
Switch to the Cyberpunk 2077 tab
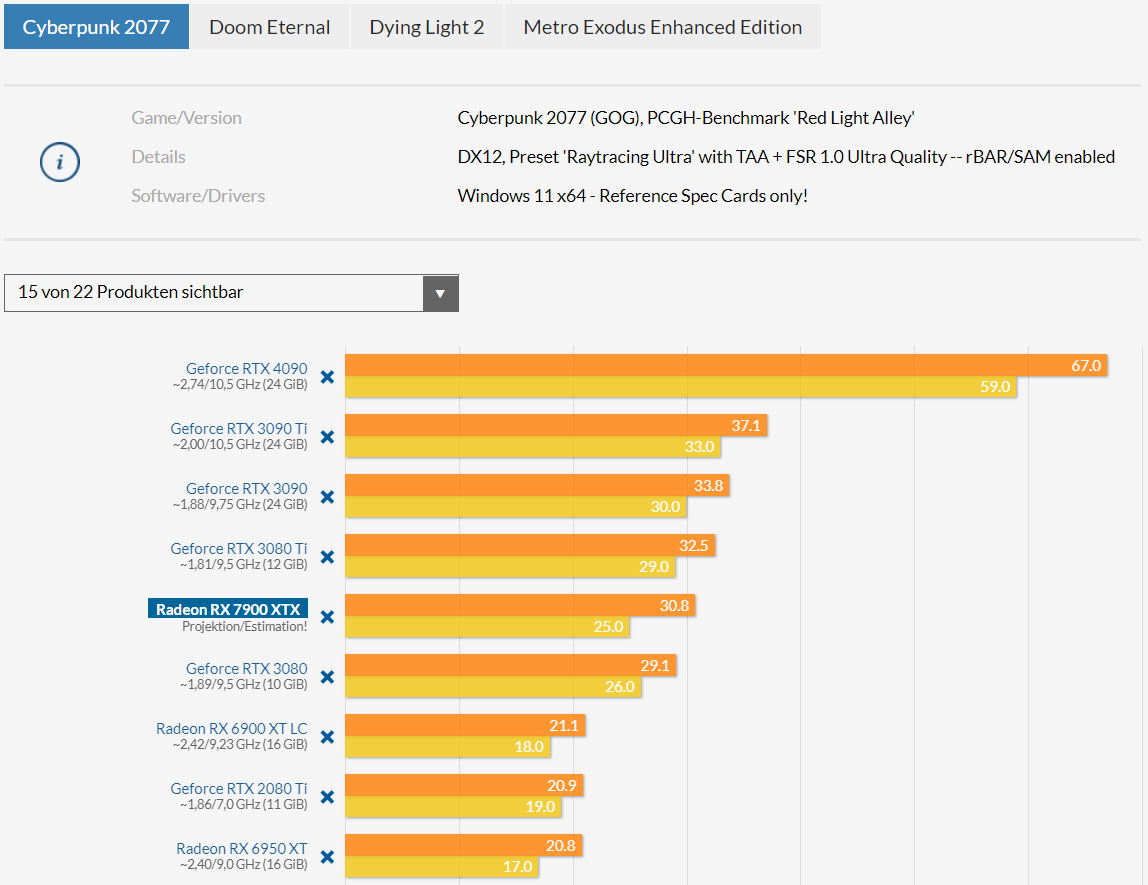96,27
